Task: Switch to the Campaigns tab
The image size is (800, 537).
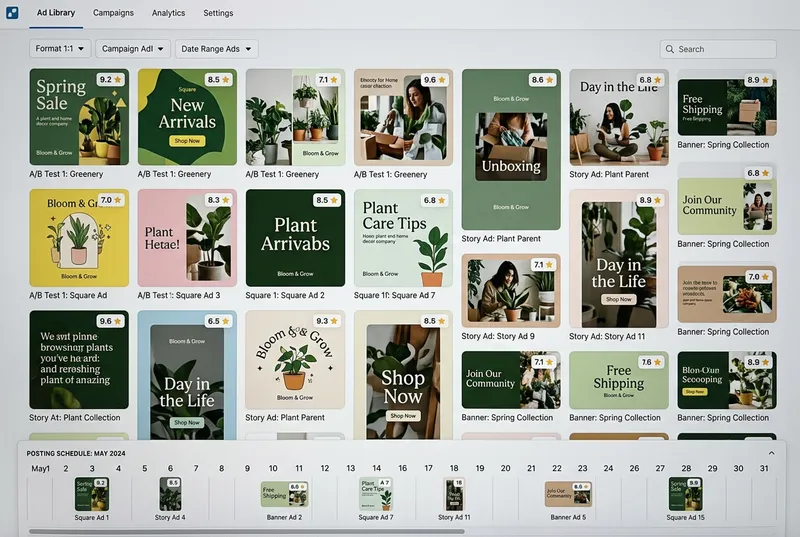Action: (x=113, y=13)
